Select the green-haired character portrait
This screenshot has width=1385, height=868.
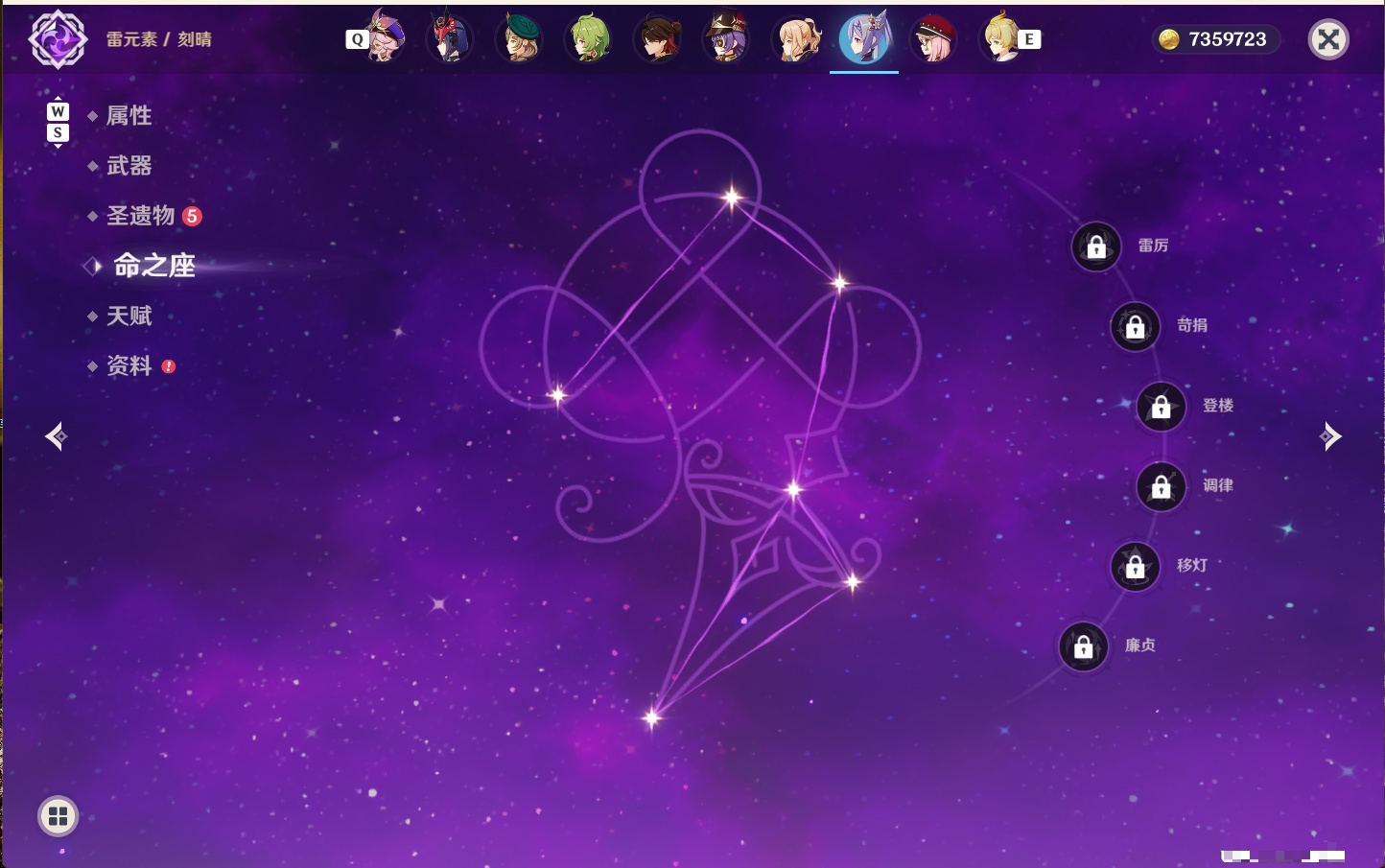tap(589, 39)
